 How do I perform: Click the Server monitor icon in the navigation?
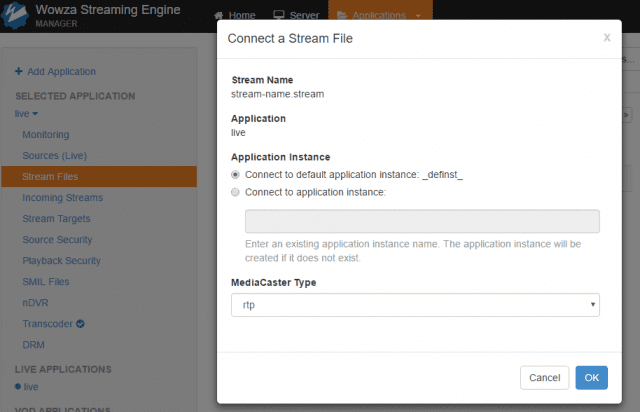point(279,15)
